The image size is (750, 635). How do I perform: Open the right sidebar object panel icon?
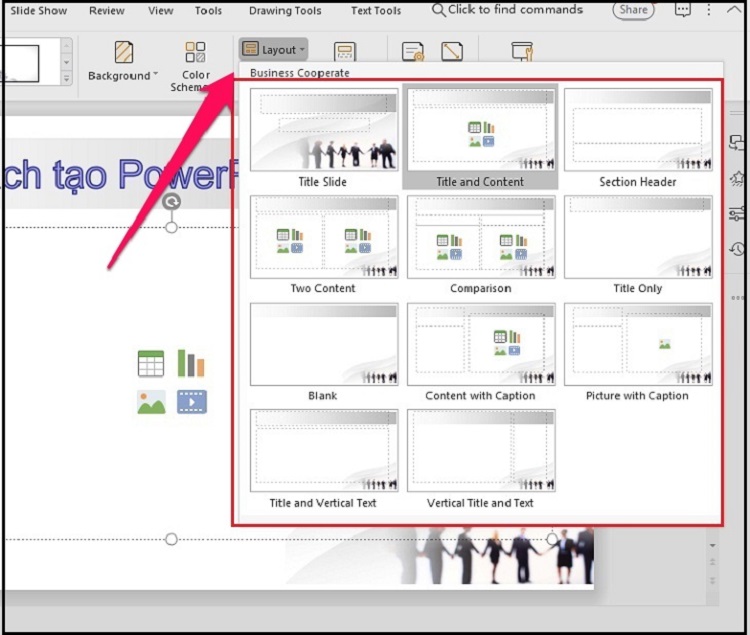(737, 142)
